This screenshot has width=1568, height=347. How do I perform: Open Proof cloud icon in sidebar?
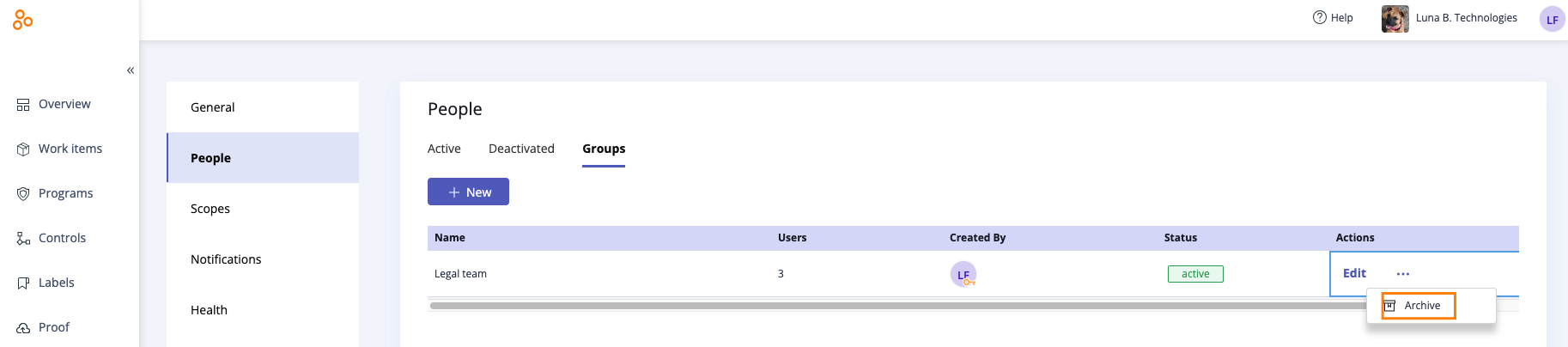pos(23,328)
